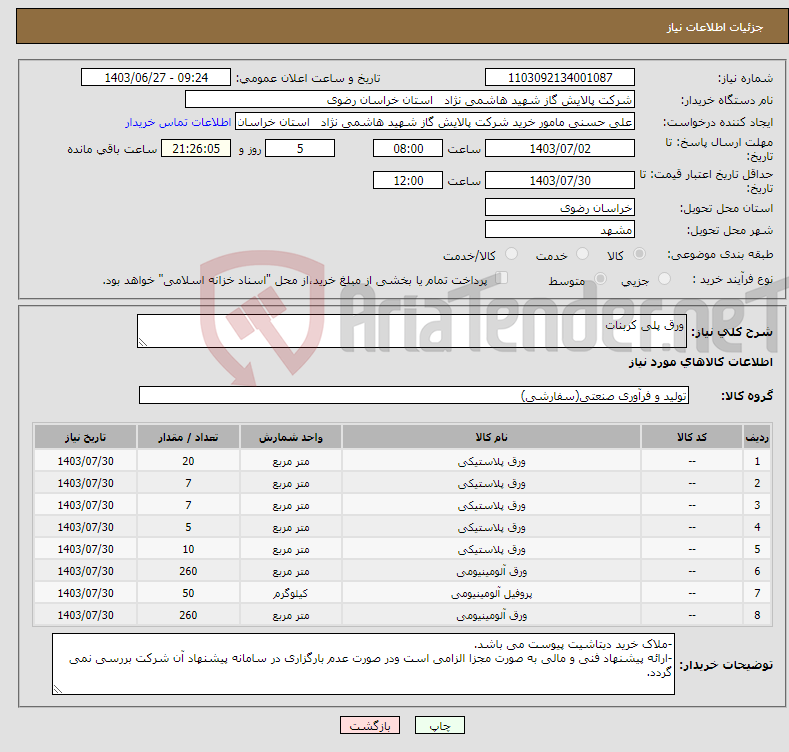Open the اطلاعات تماس خریدار link

pos(178,122)
